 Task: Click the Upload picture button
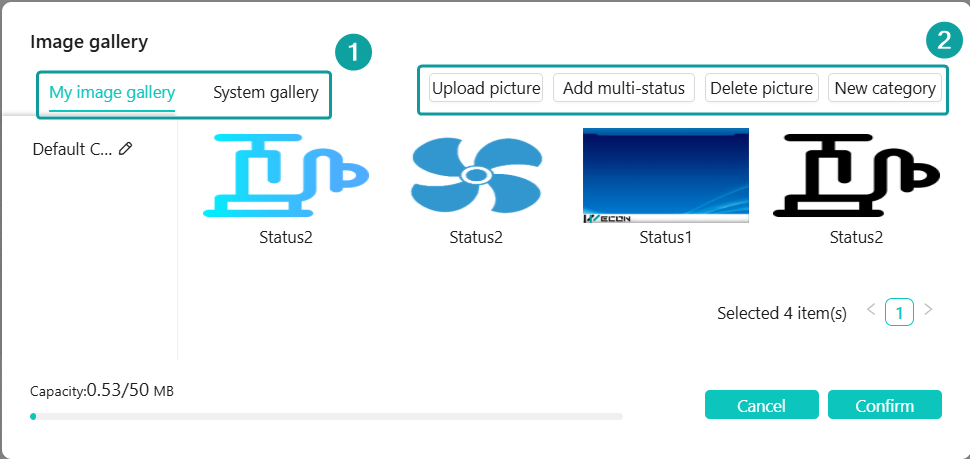click(486, 88)
